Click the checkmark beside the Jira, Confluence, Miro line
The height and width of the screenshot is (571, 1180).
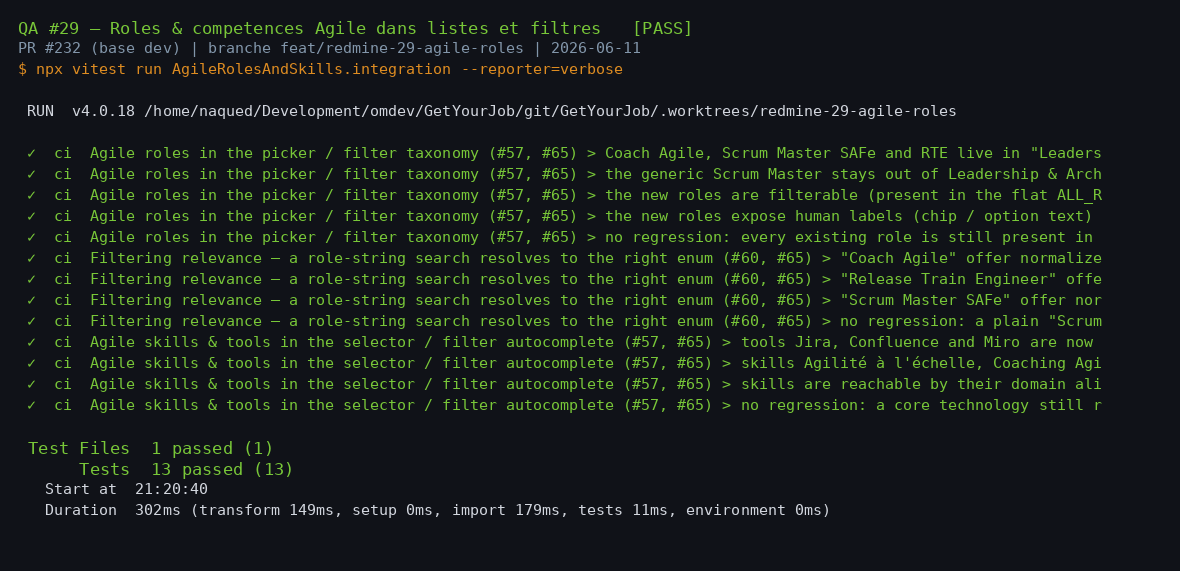pyautogui.click(x=32, y=342)
